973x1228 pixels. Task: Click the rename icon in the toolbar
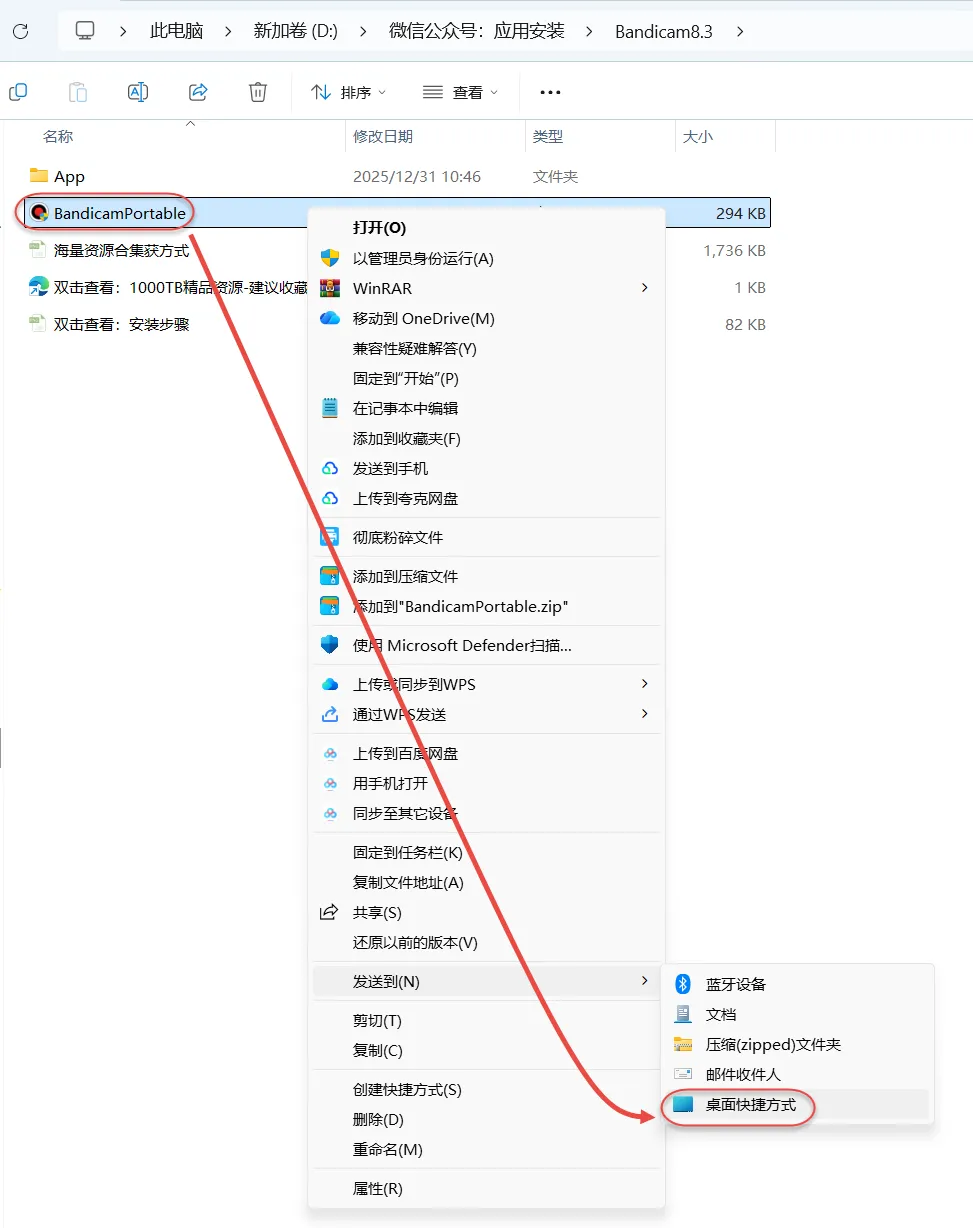[138, 92]
